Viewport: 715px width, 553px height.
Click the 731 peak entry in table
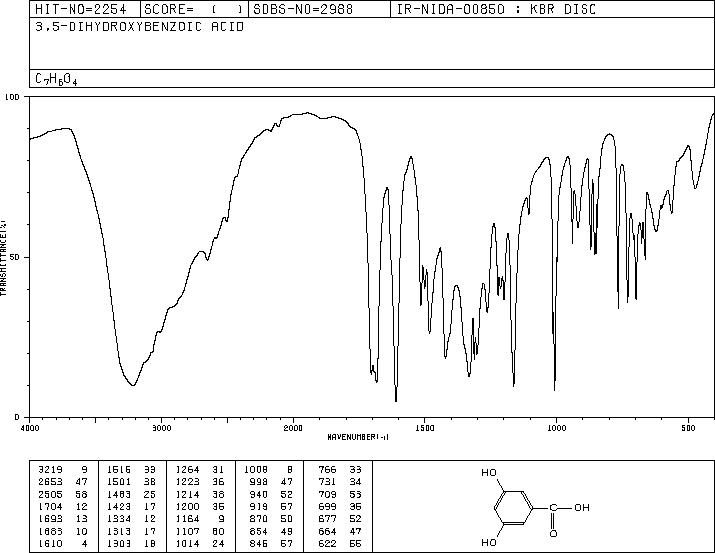(x=340, y=481)
